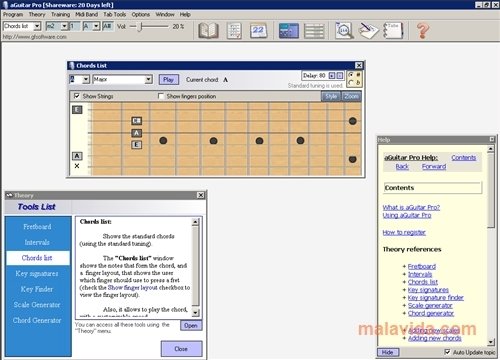The image size is (500, 360).
Task: Select Key signatures in the Tools List
Action: [37, 273]
